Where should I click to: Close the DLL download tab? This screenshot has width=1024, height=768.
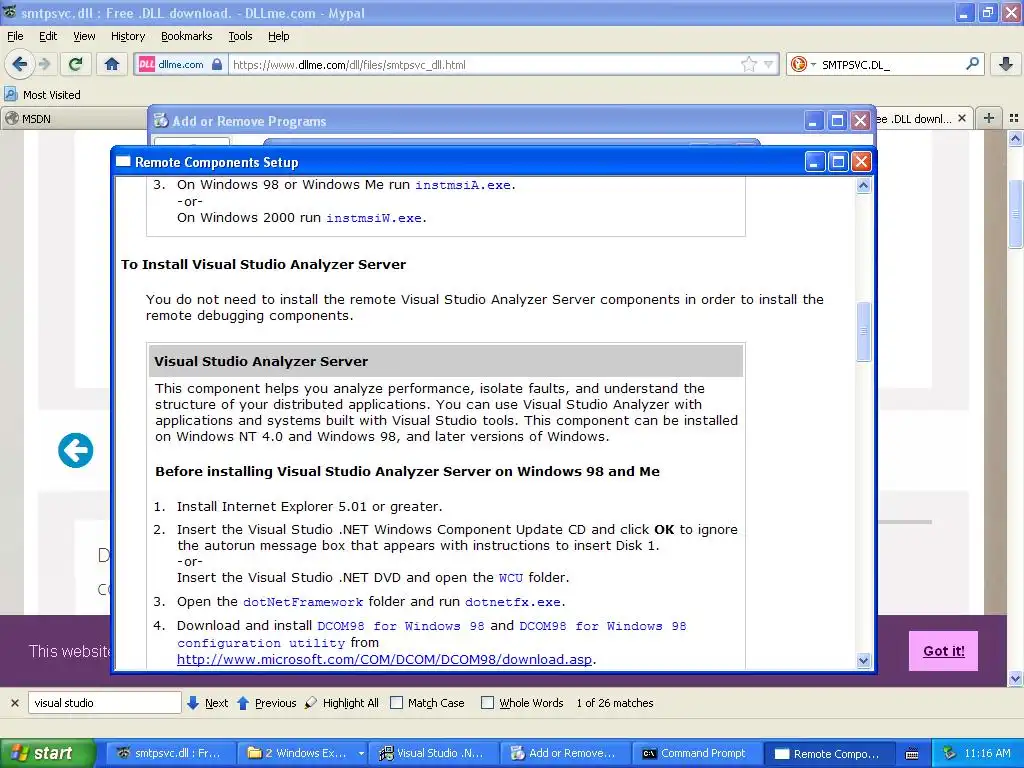point(961,118)
